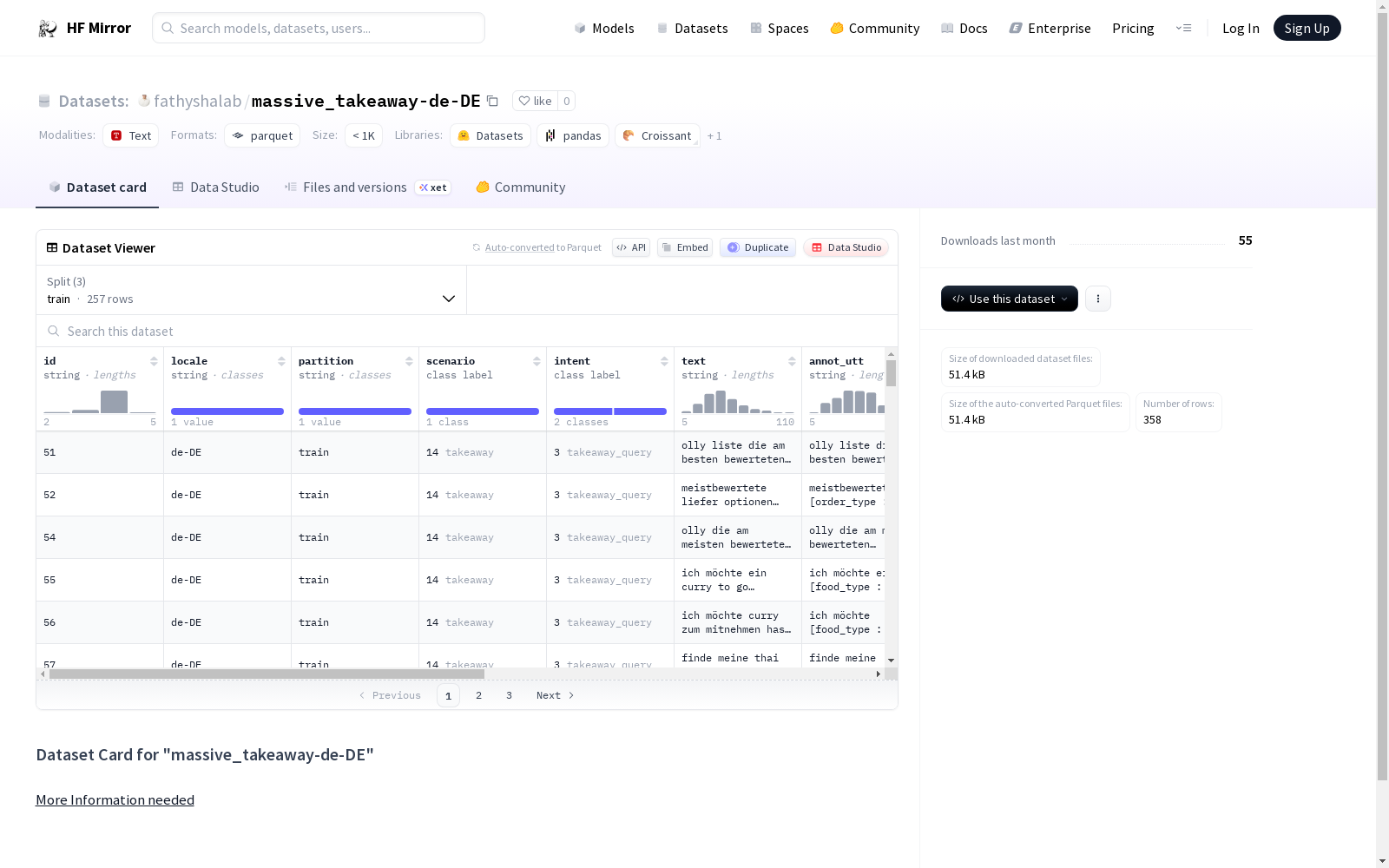Sort the locale column using its sort icon
Viewport: 1389px width, 868px height.
(x=281, y=361)
